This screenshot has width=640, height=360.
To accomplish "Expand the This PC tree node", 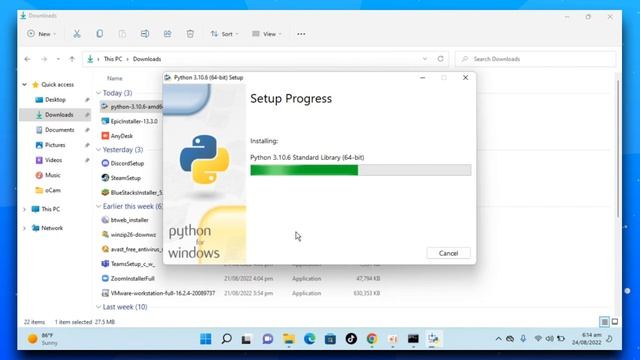I will [x=24, y=209].
